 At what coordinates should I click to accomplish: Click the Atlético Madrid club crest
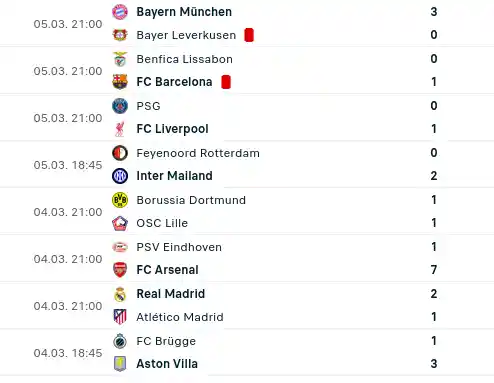(120, 317)
